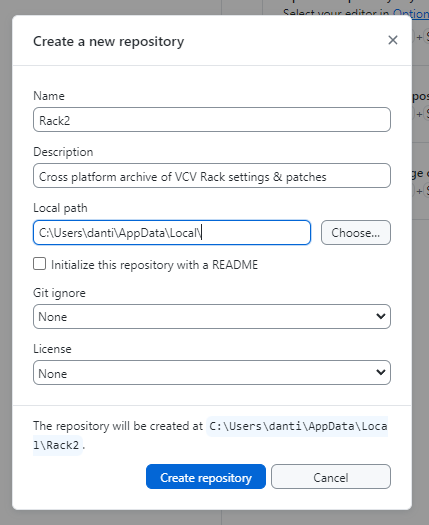This screenshot has width=429, height=525.
Task: Click the License label above the dropdown
Action: [52, 349]
